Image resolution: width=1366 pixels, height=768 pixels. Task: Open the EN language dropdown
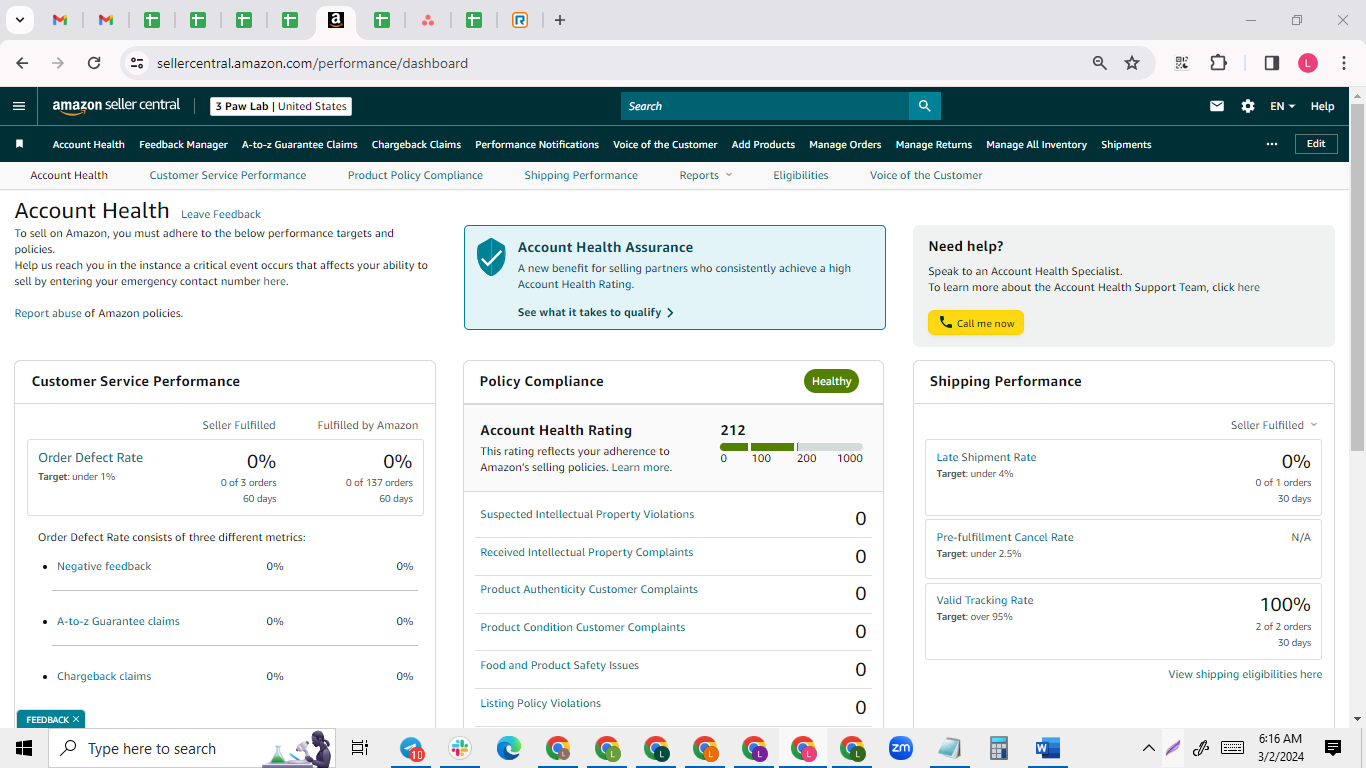pyautogui.click(x=1282, y=106)
